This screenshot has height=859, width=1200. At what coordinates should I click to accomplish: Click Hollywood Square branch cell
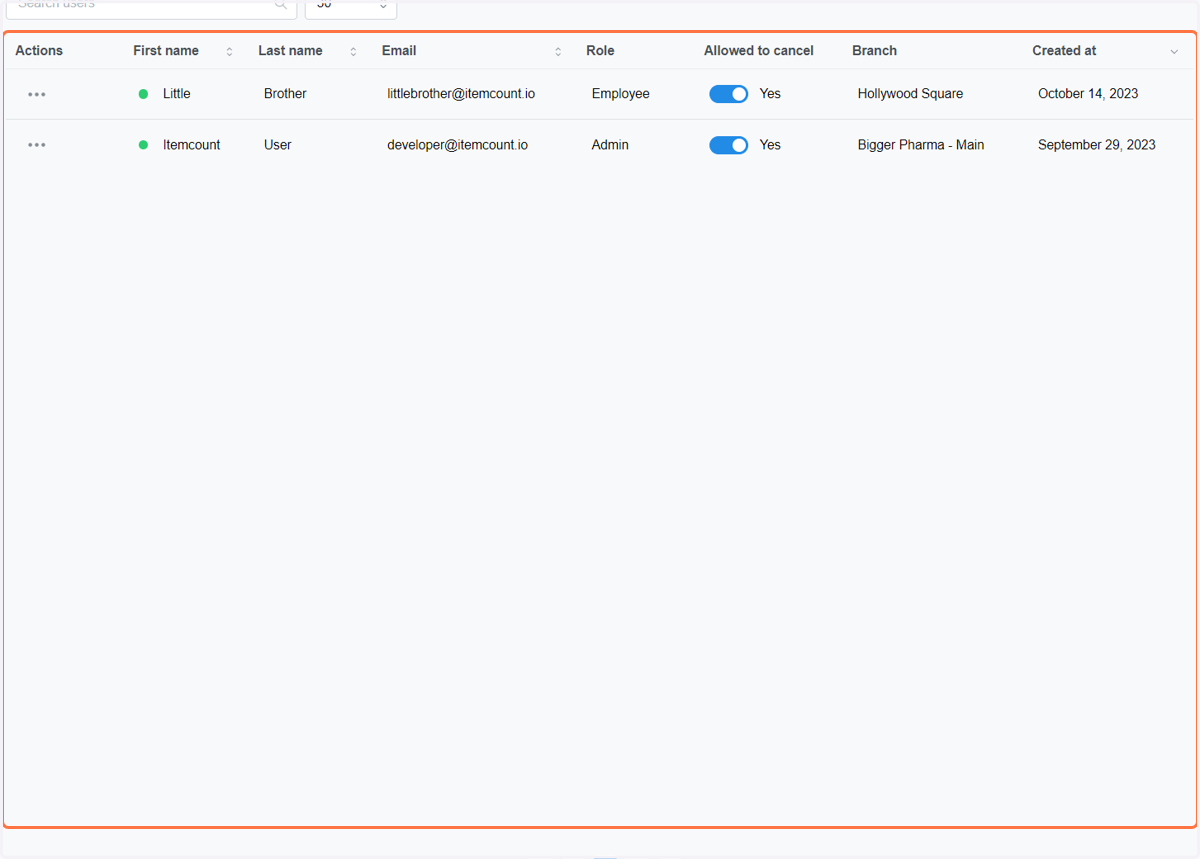910,94
